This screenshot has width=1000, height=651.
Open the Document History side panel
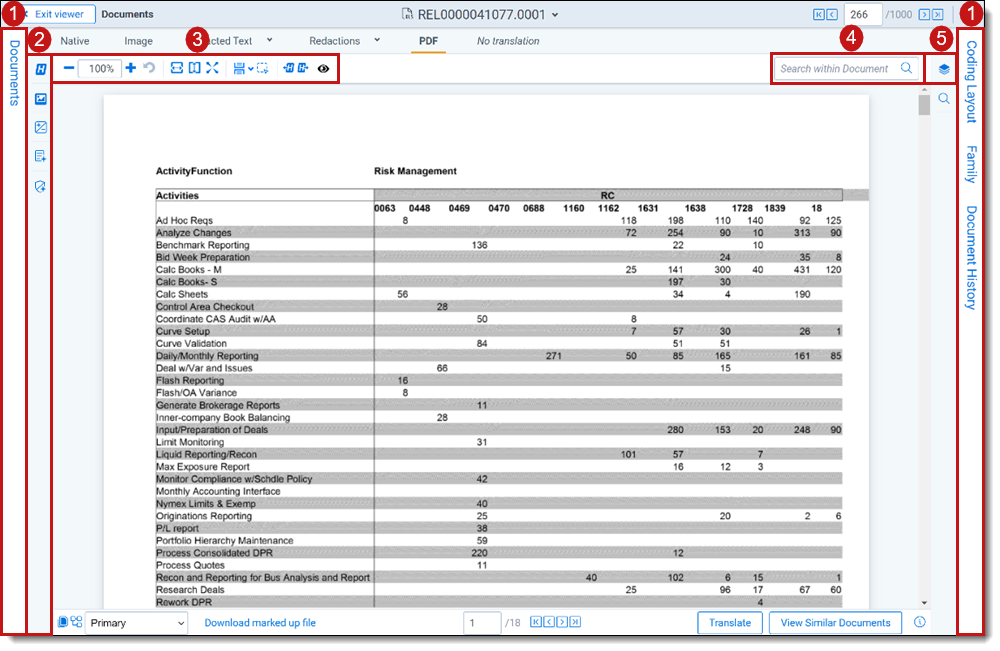(x=971, y=258)
